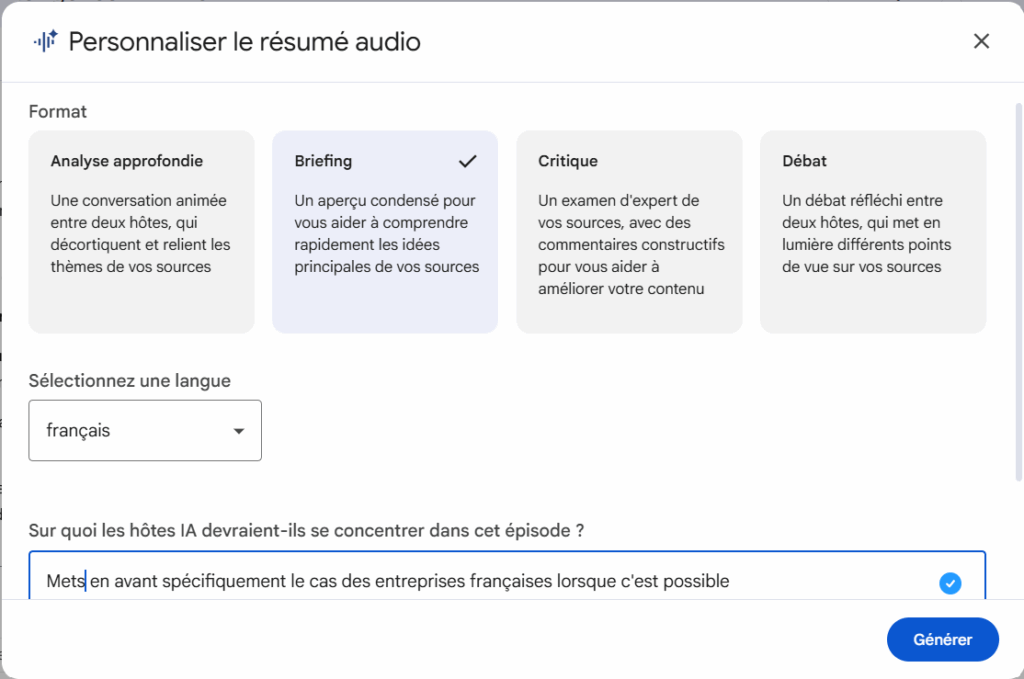
Task: Pick the Débat format card
Action: (873, 231)
